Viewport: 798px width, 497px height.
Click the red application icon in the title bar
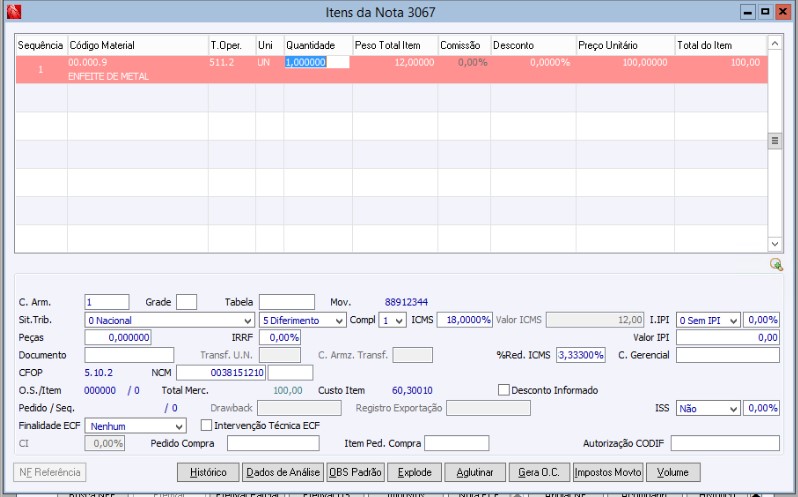(x=14, y=12)
